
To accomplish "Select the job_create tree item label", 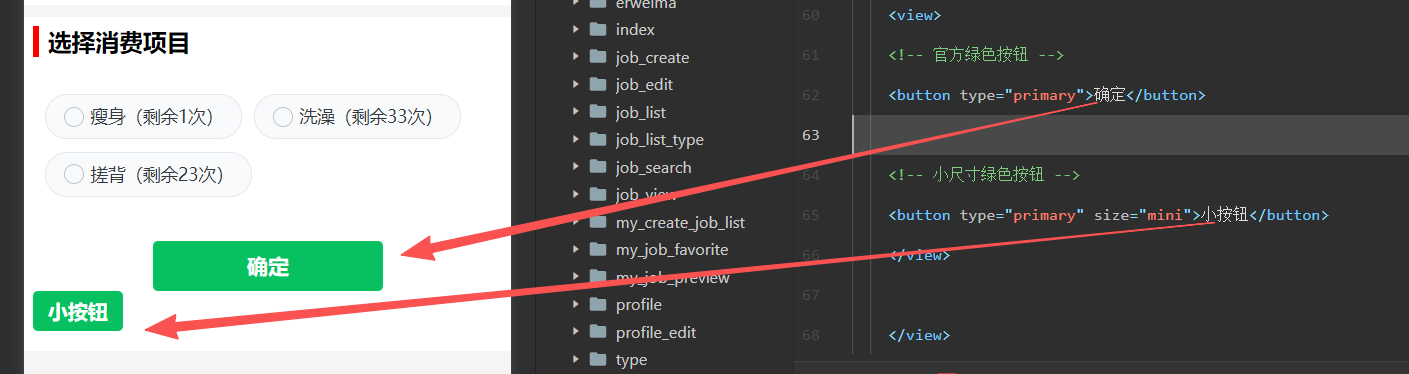I will (x=652, y=58).
